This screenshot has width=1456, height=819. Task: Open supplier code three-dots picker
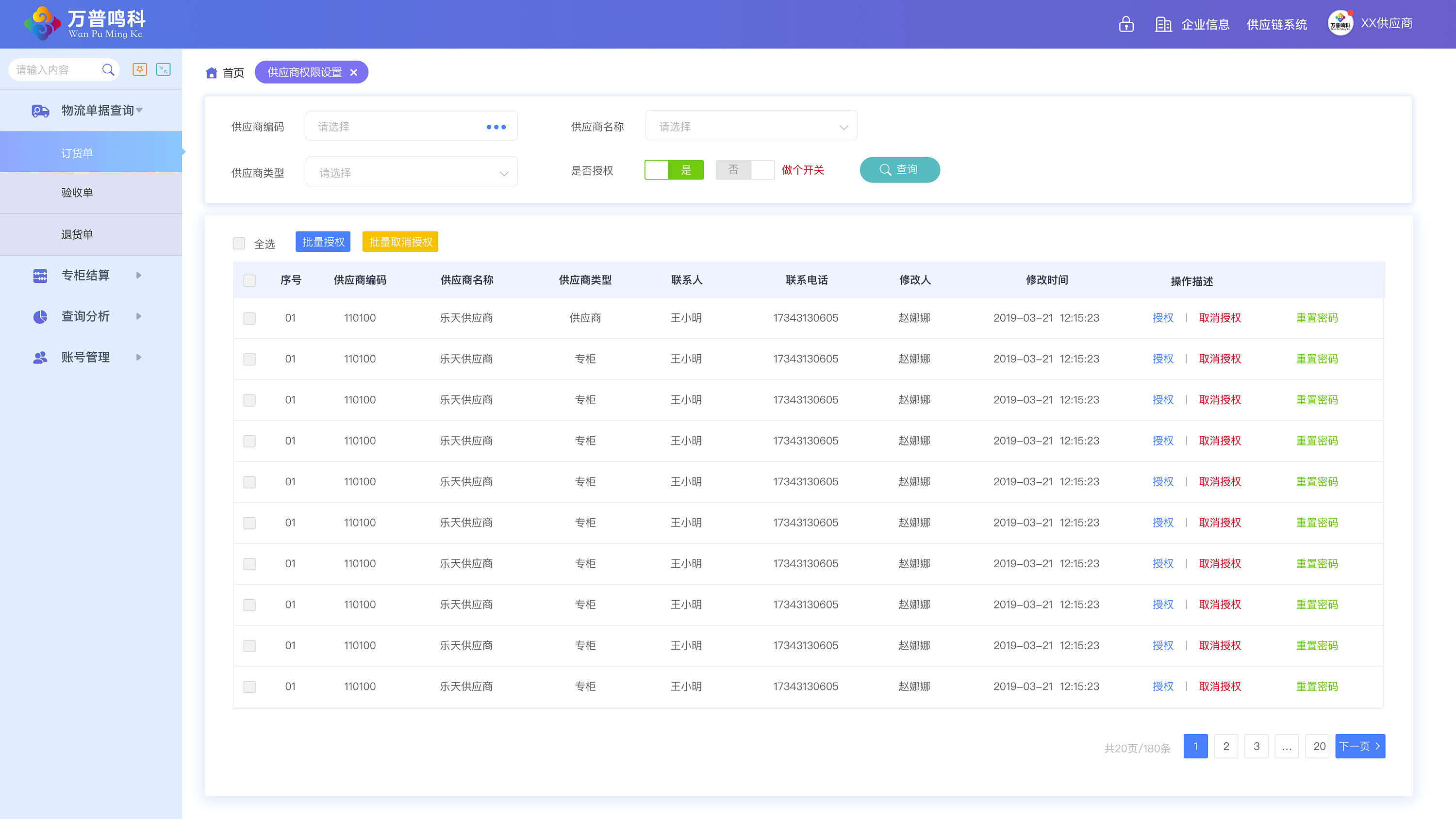coord(496,127)
